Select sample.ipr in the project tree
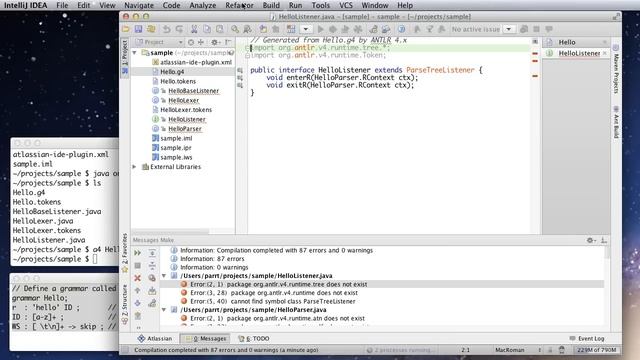Viewport: 640px width, 360px height. click(x=171, y=148)
